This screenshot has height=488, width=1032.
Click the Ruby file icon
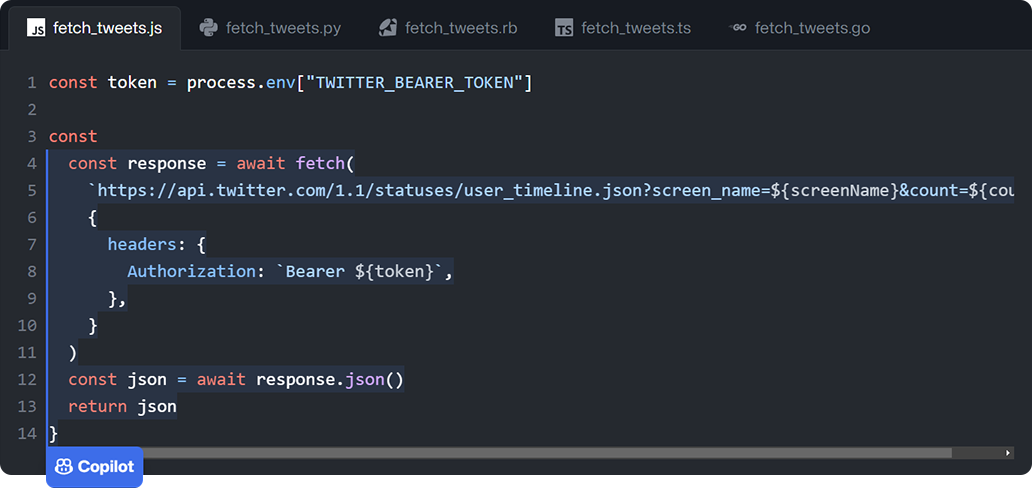pos(388,28)
